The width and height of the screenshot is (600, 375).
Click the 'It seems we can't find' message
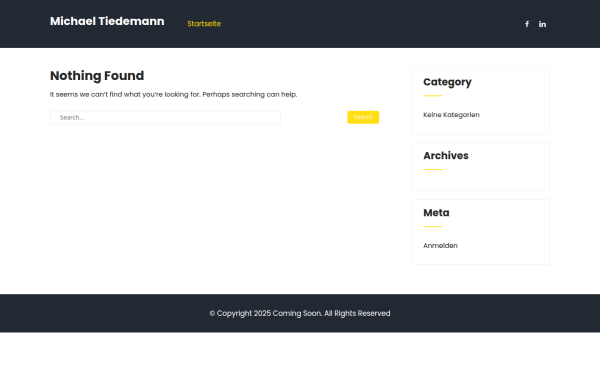pos(173,95)
